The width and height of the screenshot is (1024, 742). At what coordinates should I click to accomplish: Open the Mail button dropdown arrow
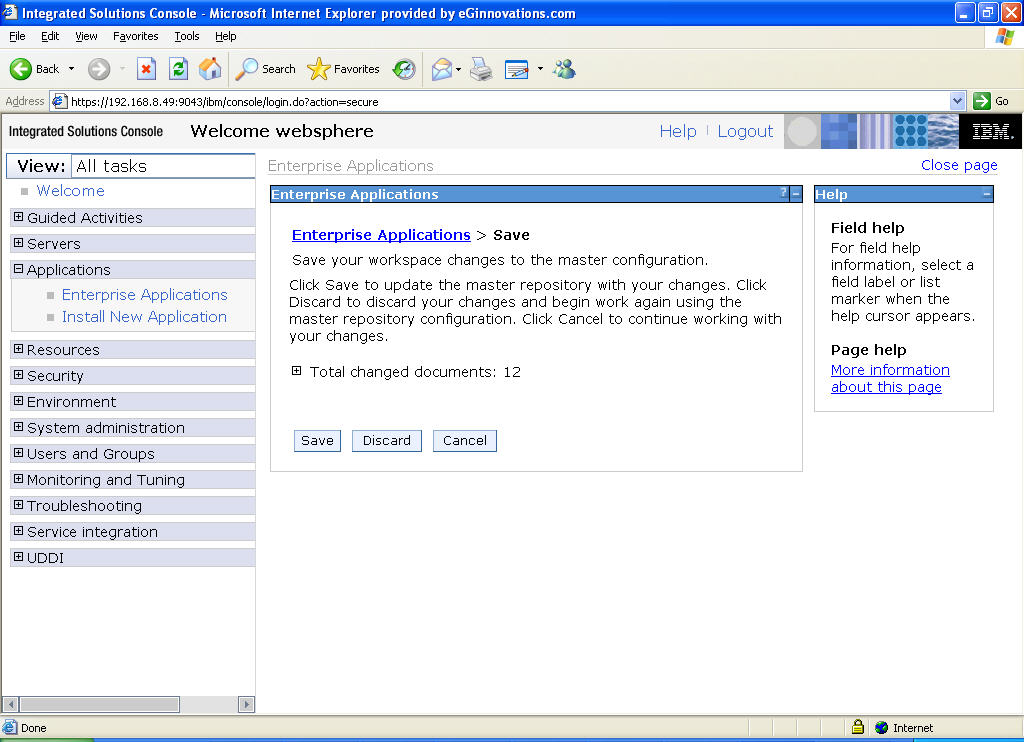(x=458, y=69)
